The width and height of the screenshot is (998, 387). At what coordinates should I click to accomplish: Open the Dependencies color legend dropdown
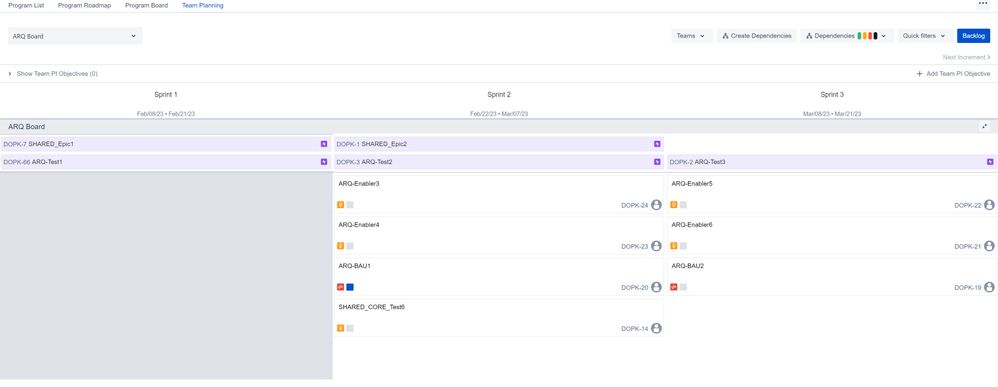[x=847, y=36]
